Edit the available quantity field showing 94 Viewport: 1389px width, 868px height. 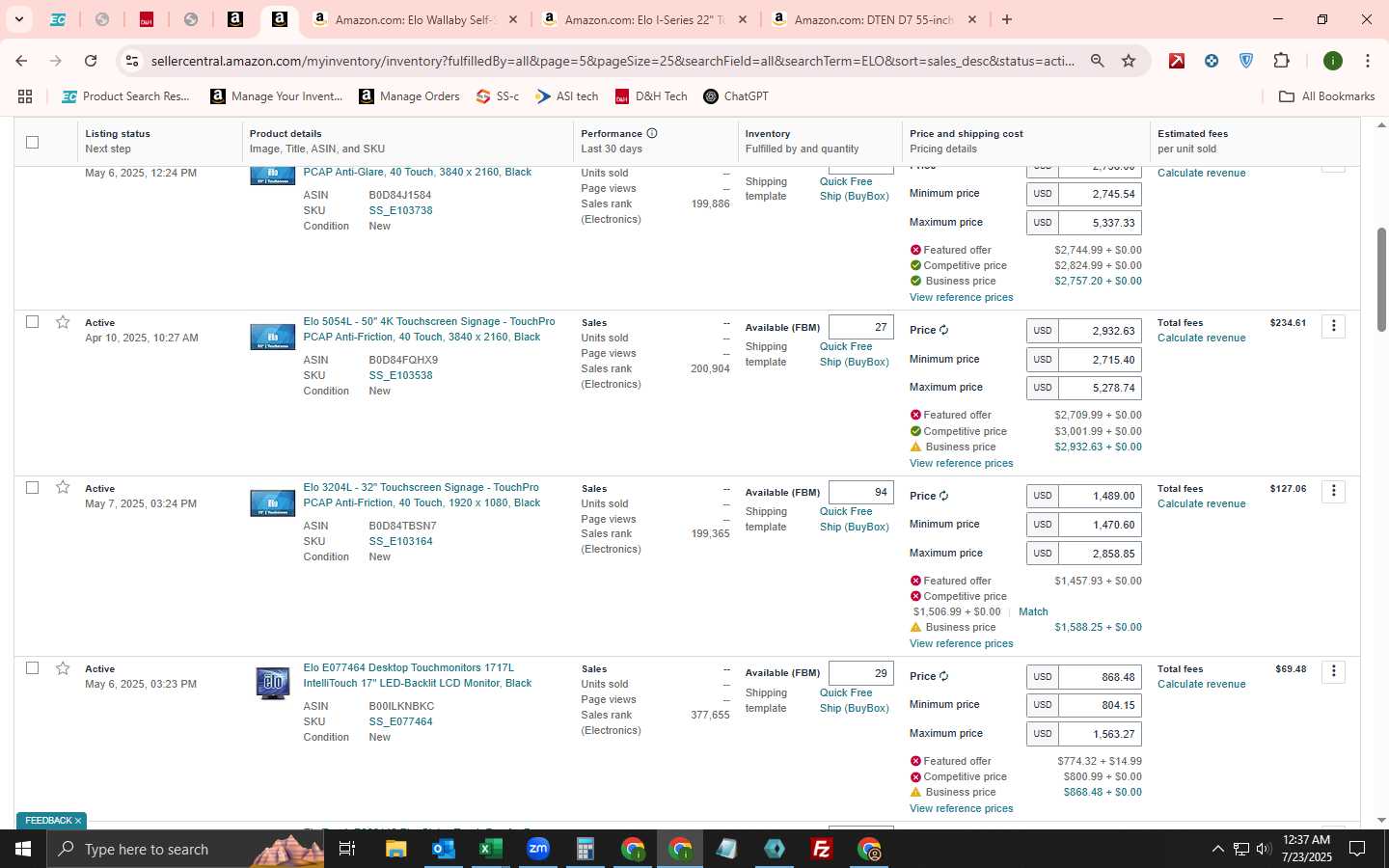(x=861, y=492)
